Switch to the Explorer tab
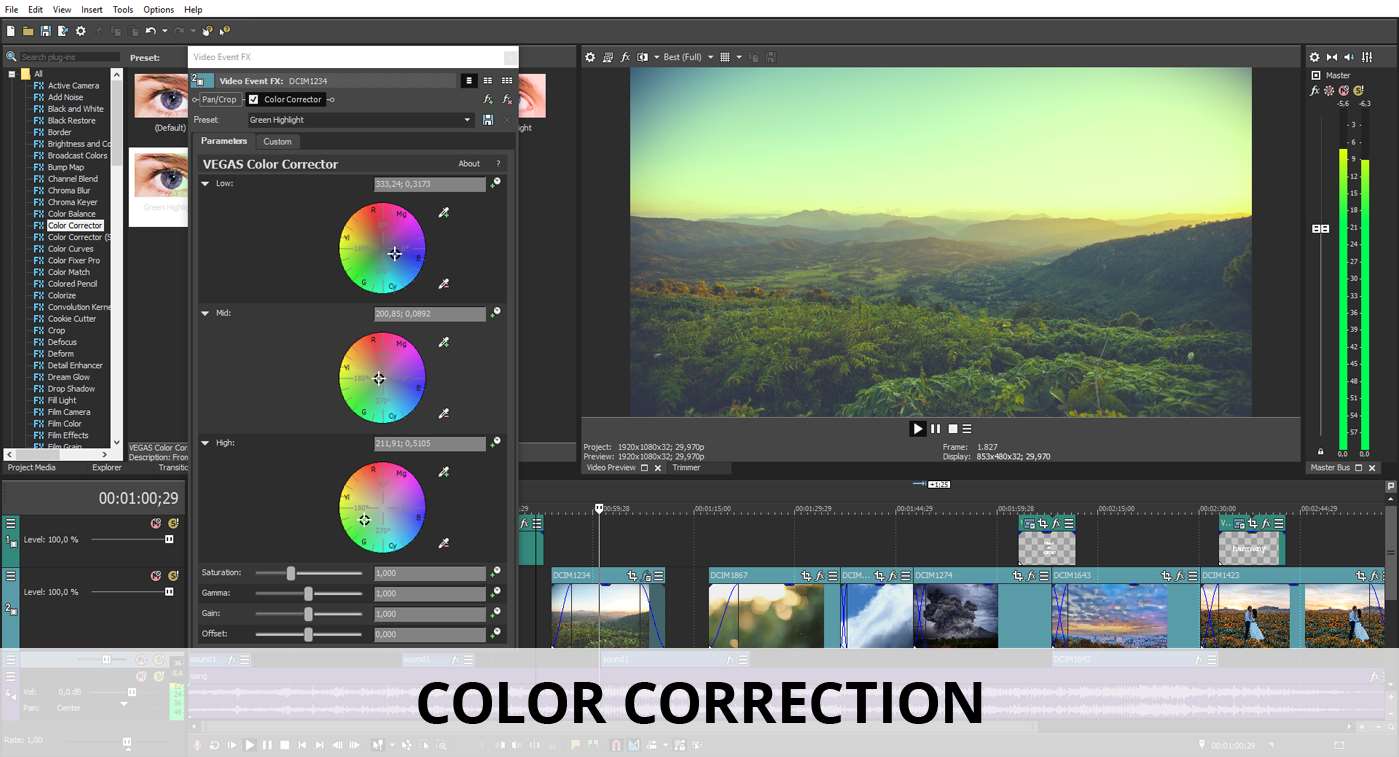 pyautogui.click(x=107, y=468)
